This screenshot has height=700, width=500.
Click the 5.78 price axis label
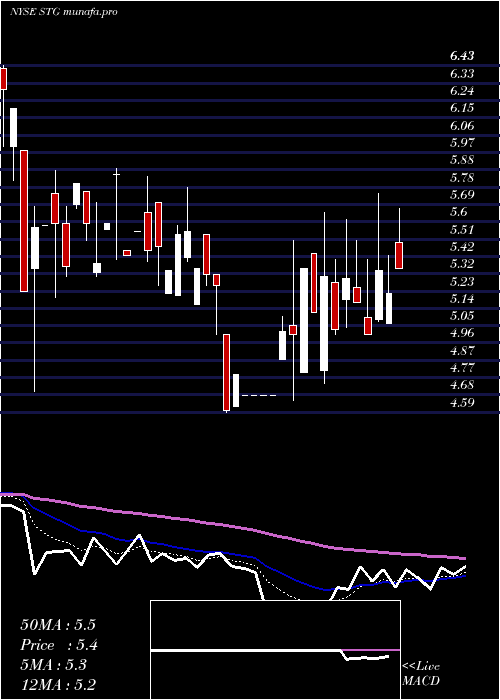462,178
